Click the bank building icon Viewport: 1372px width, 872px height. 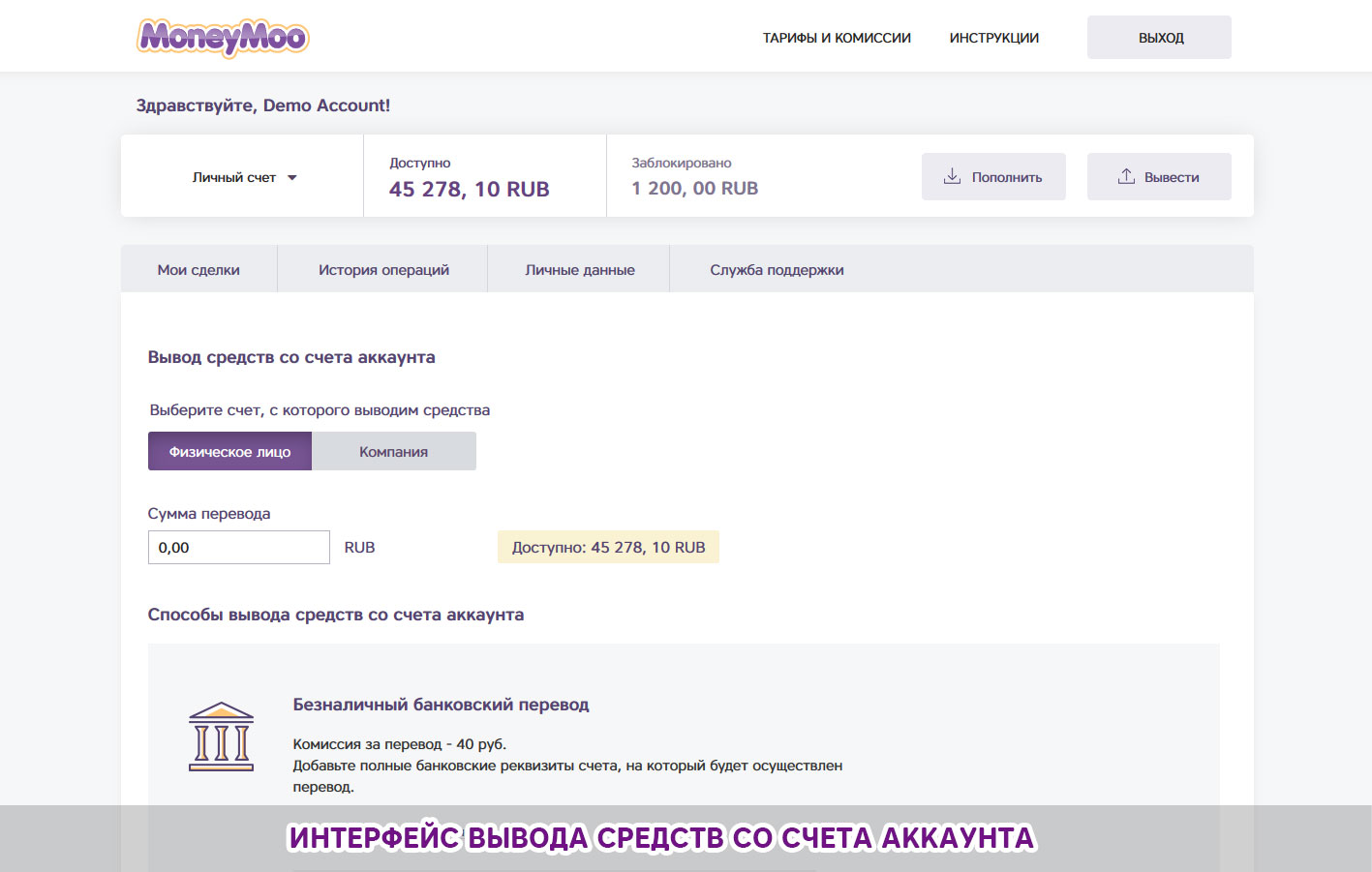pos(221,737)
